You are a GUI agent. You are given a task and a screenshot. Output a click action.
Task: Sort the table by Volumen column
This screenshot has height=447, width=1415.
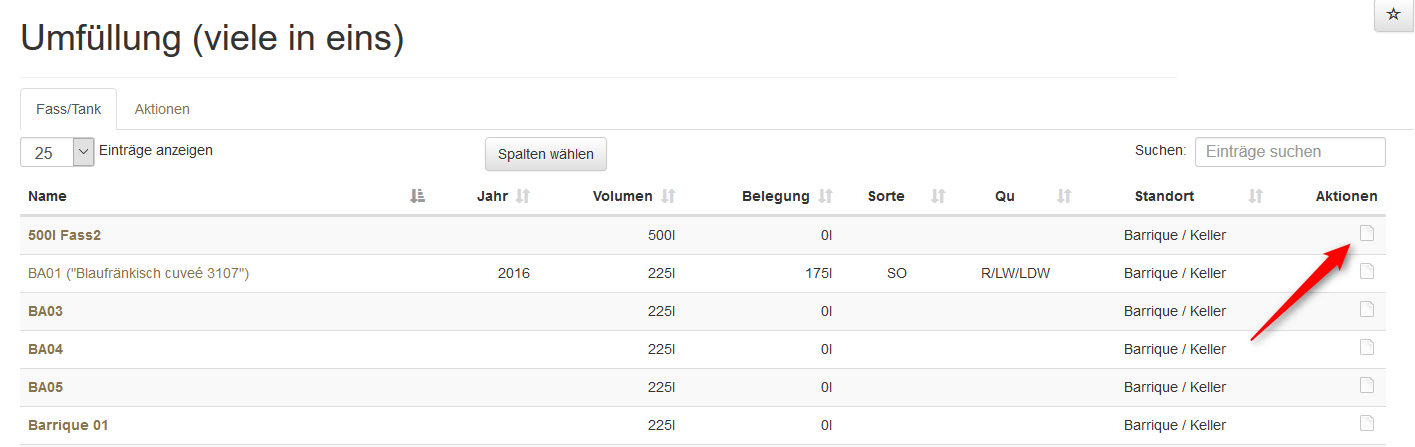click(x=669, y=196)
